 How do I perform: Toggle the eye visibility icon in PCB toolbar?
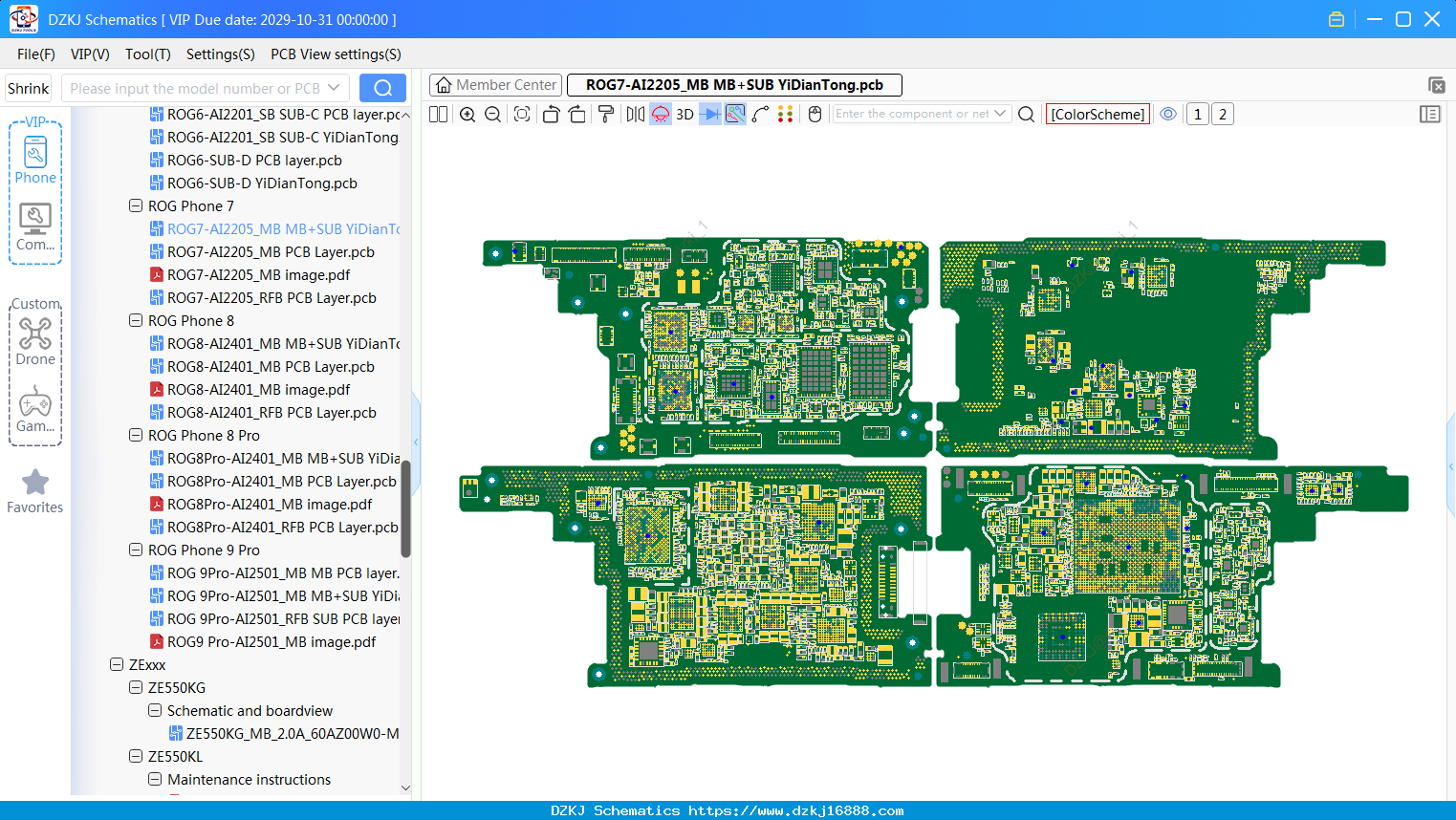[x=1168, y=115]
